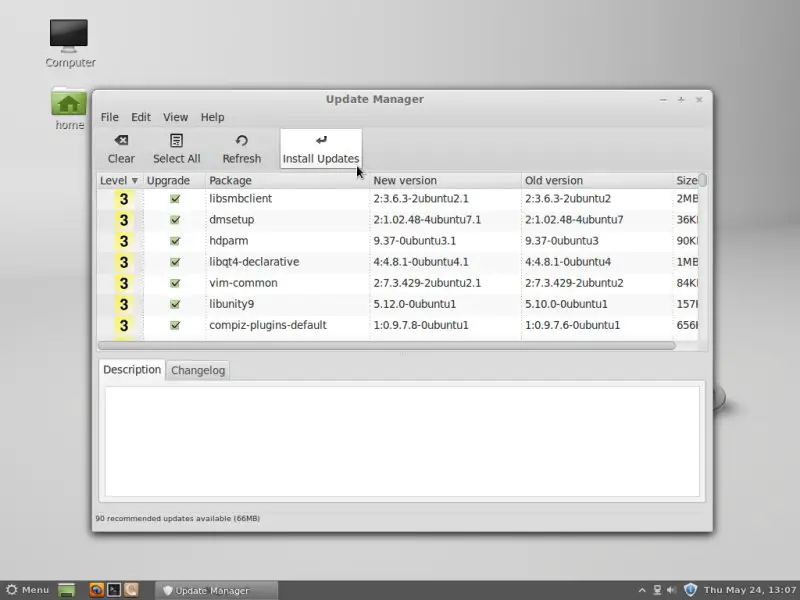Launch the terminal from the panel

(x=114, y=590)
